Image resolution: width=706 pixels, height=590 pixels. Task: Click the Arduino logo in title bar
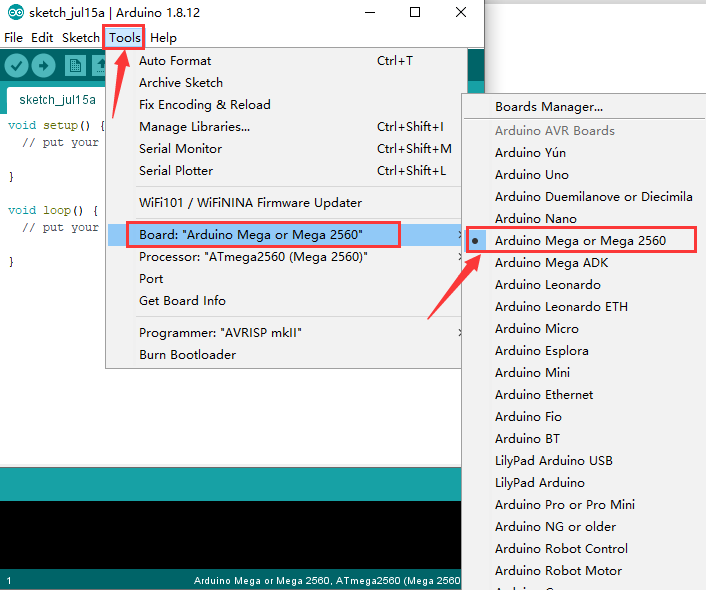15,13
